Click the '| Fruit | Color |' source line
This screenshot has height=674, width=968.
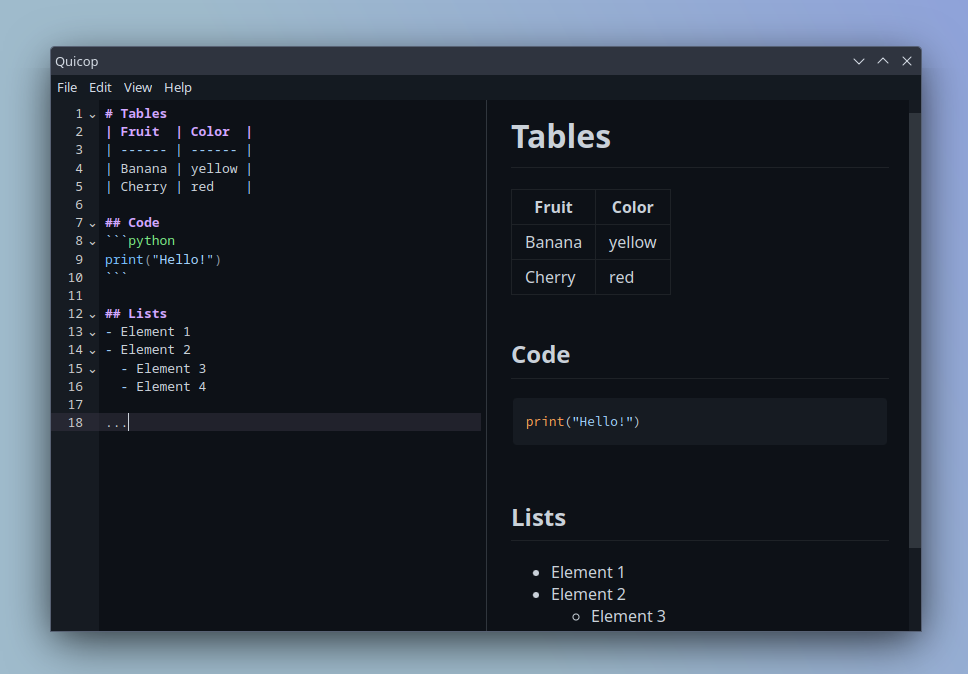pyautogui.click(x=178, y=131)
